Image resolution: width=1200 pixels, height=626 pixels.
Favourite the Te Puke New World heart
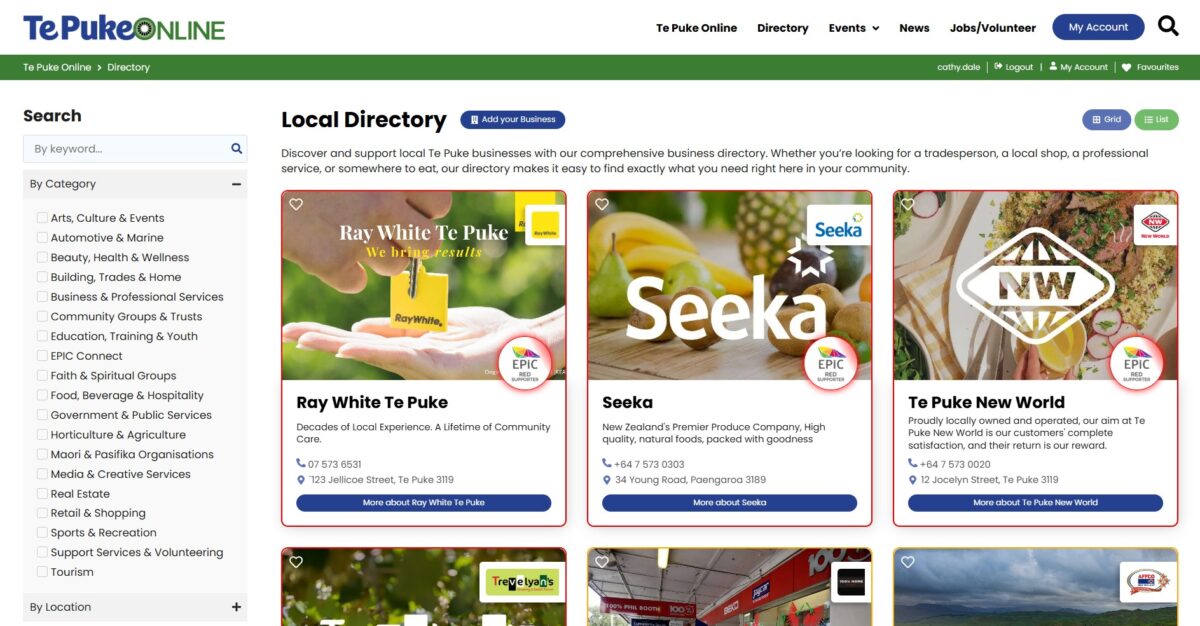pyautogui.click(x=908, y=204)
